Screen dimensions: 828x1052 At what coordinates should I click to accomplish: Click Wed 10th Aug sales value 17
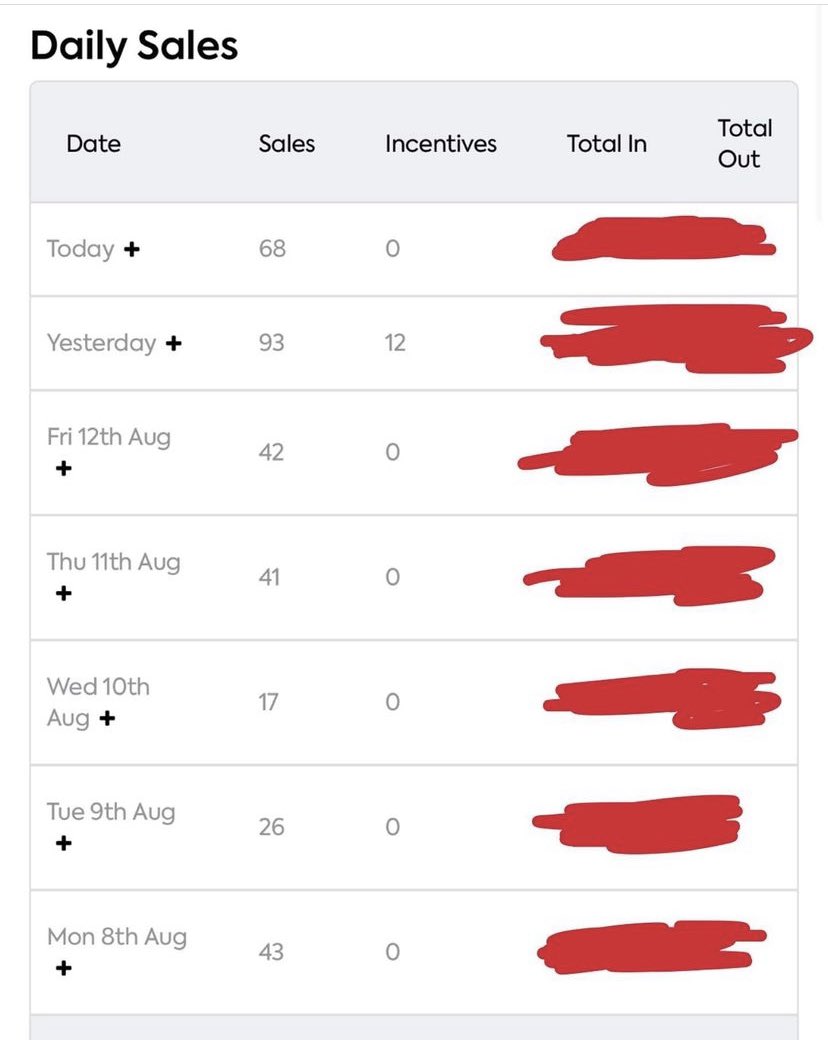tap(268, 702)
